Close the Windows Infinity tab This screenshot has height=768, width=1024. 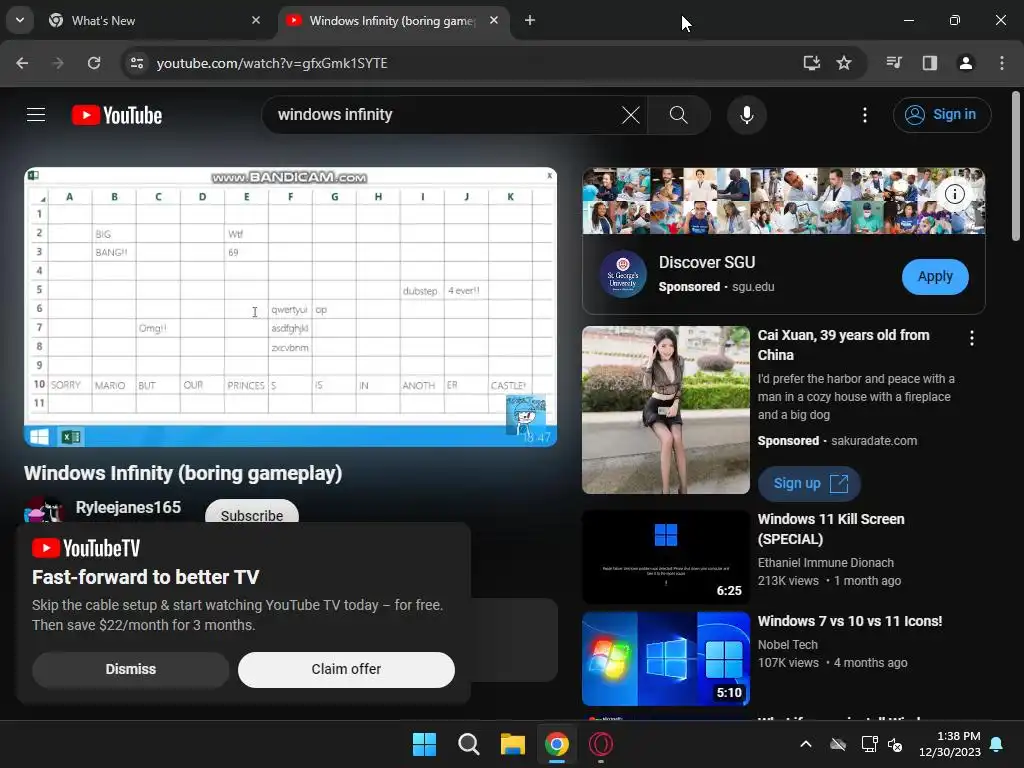494,21
